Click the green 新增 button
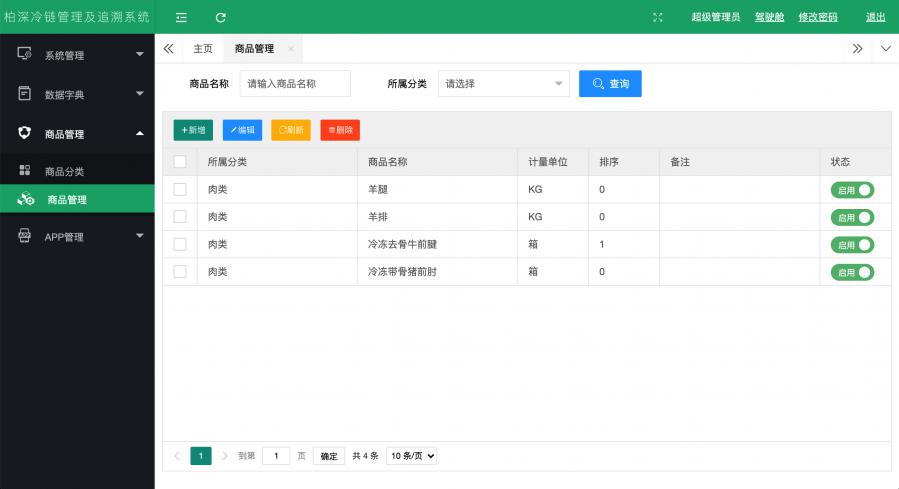Viewport: 899px width, 489px height. (193, 130)
